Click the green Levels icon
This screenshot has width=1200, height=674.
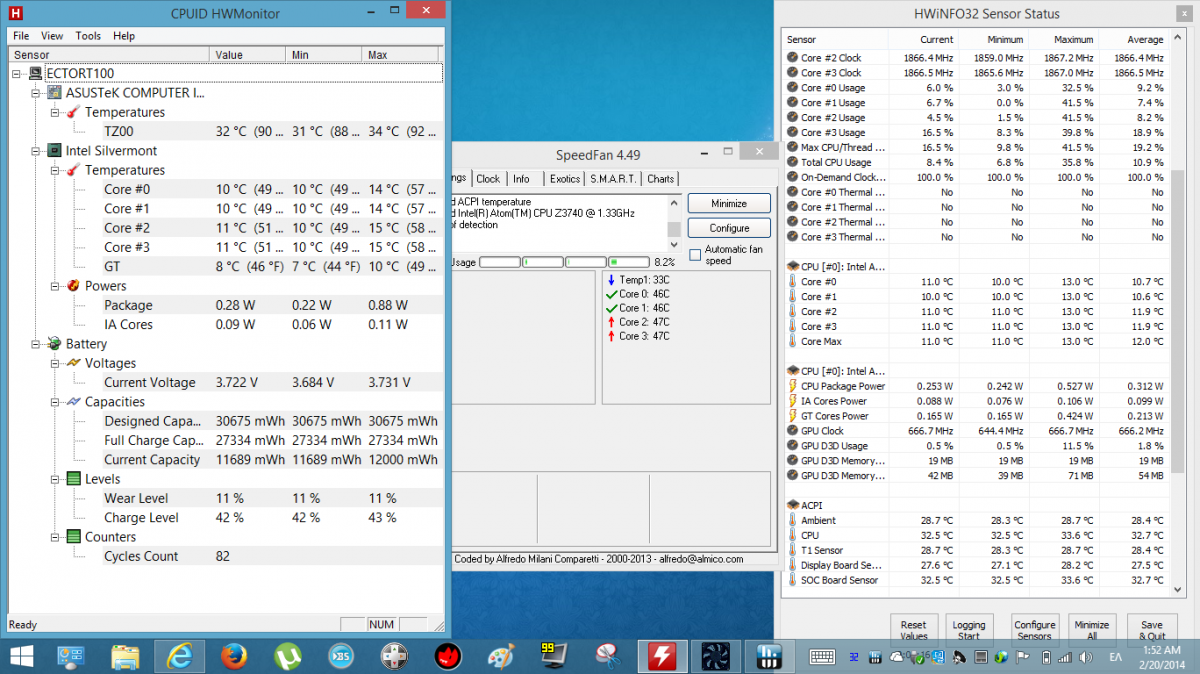[74, 479]
